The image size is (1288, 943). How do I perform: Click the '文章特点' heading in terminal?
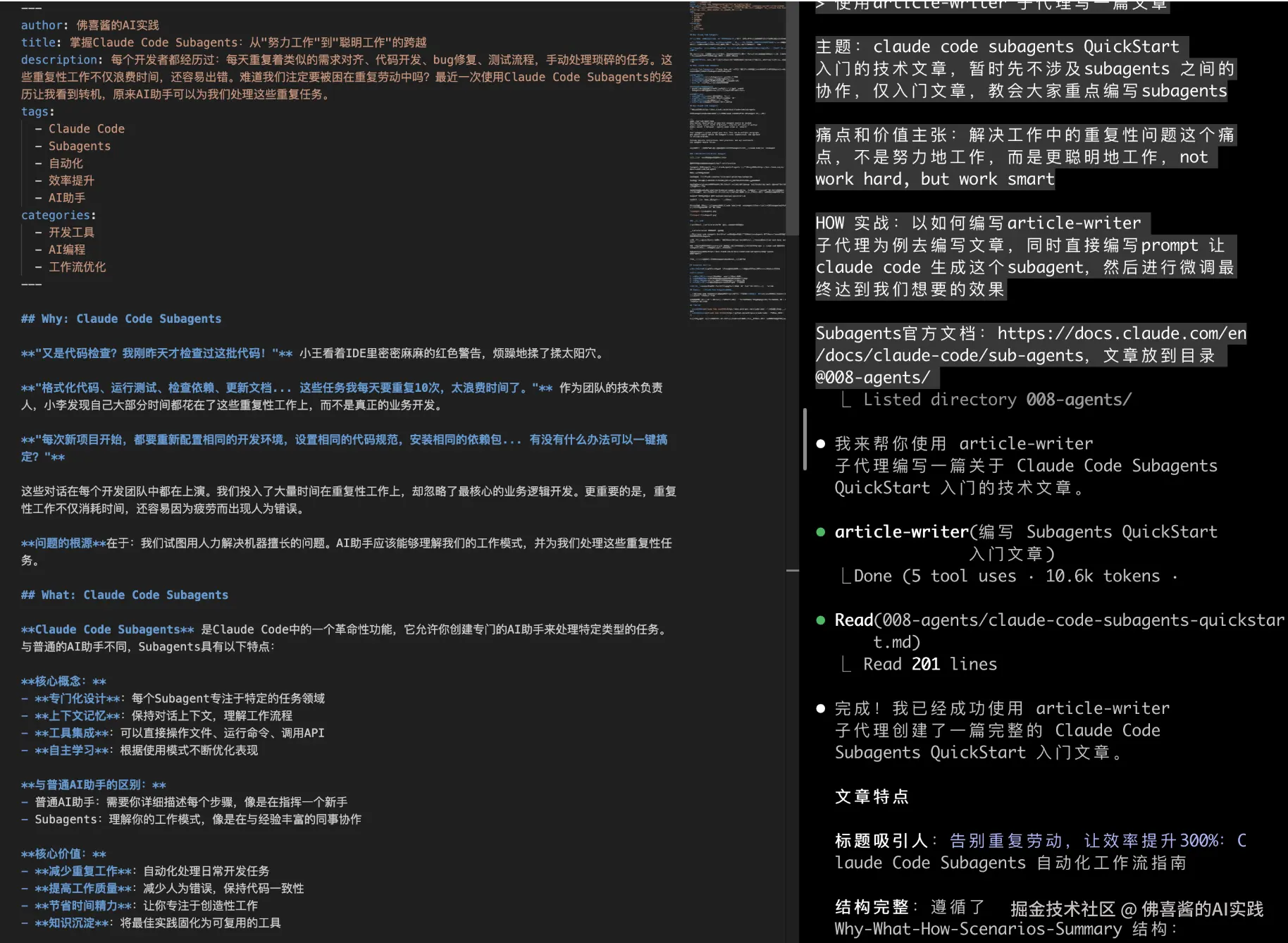click(872, 797)
